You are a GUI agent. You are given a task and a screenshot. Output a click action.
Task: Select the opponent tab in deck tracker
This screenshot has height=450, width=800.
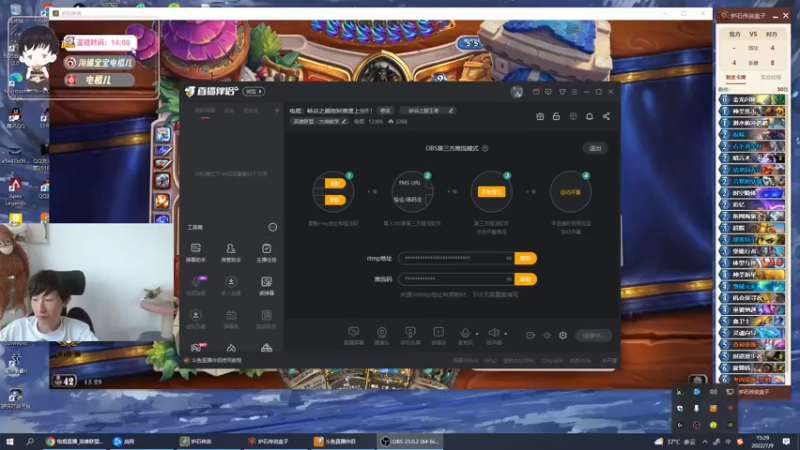click(x=770, y=78)
